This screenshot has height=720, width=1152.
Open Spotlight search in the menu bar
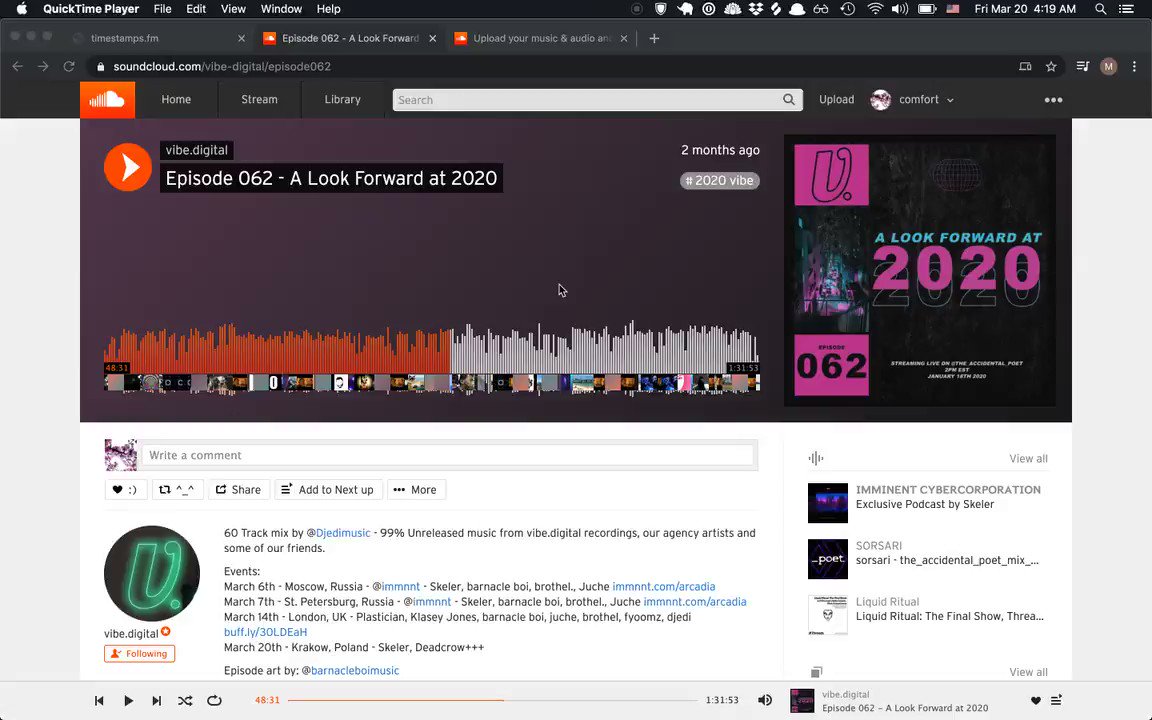1100,9
